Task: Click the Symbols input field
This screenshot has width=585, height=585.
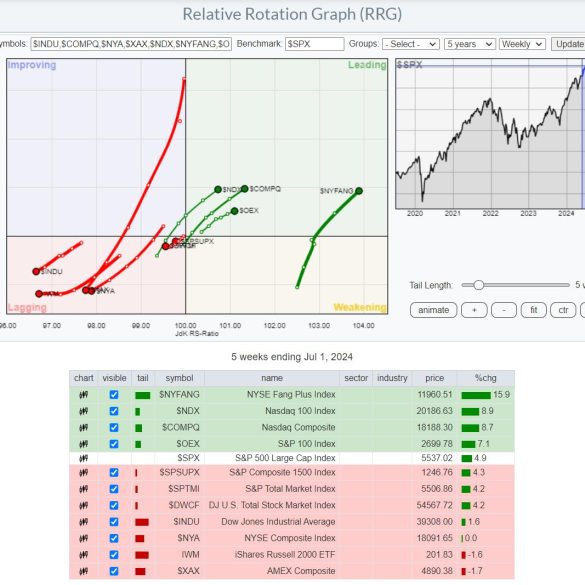Action: 131,44
